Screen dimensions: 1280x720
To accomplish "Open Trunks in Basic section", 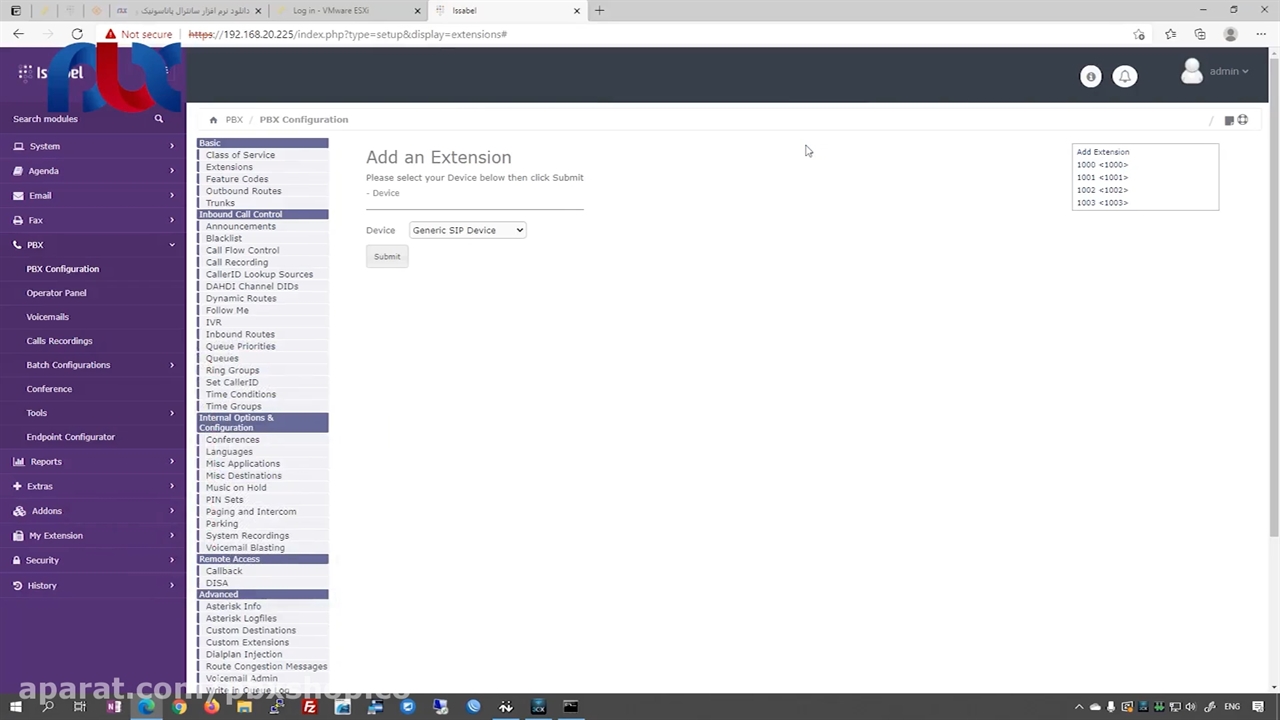I will [220, 203].
